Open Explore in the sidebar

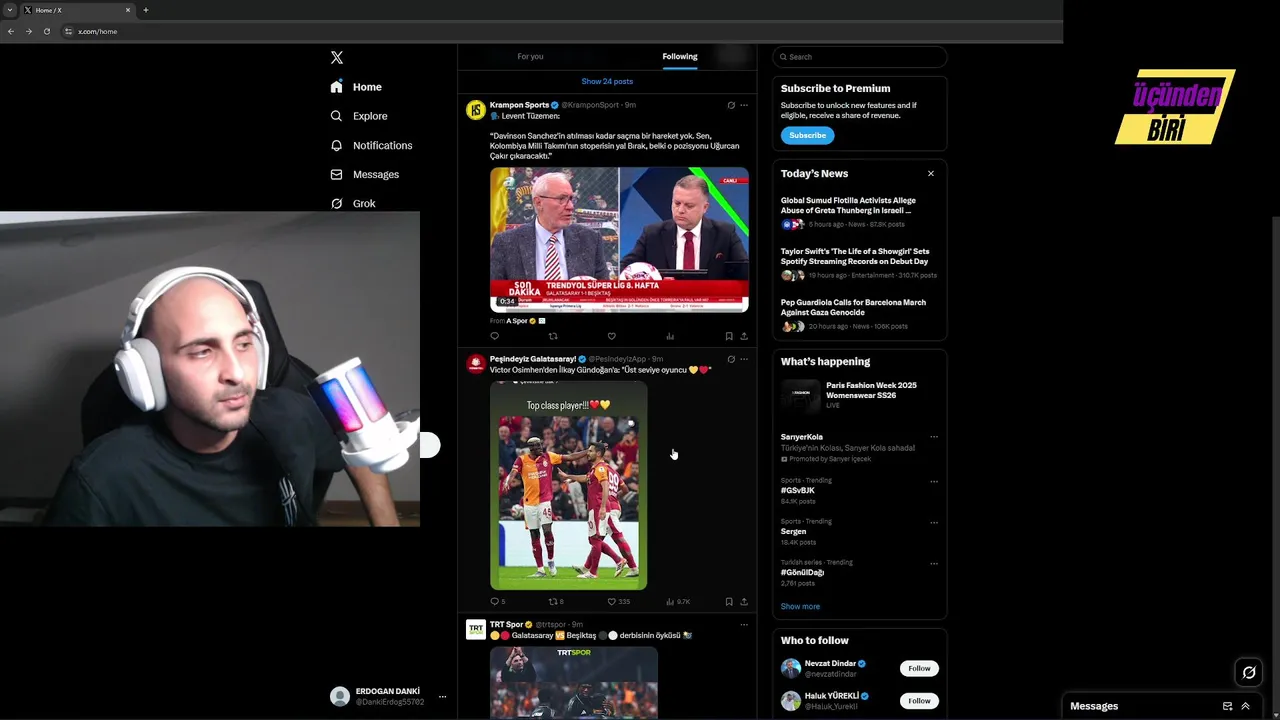359,116
